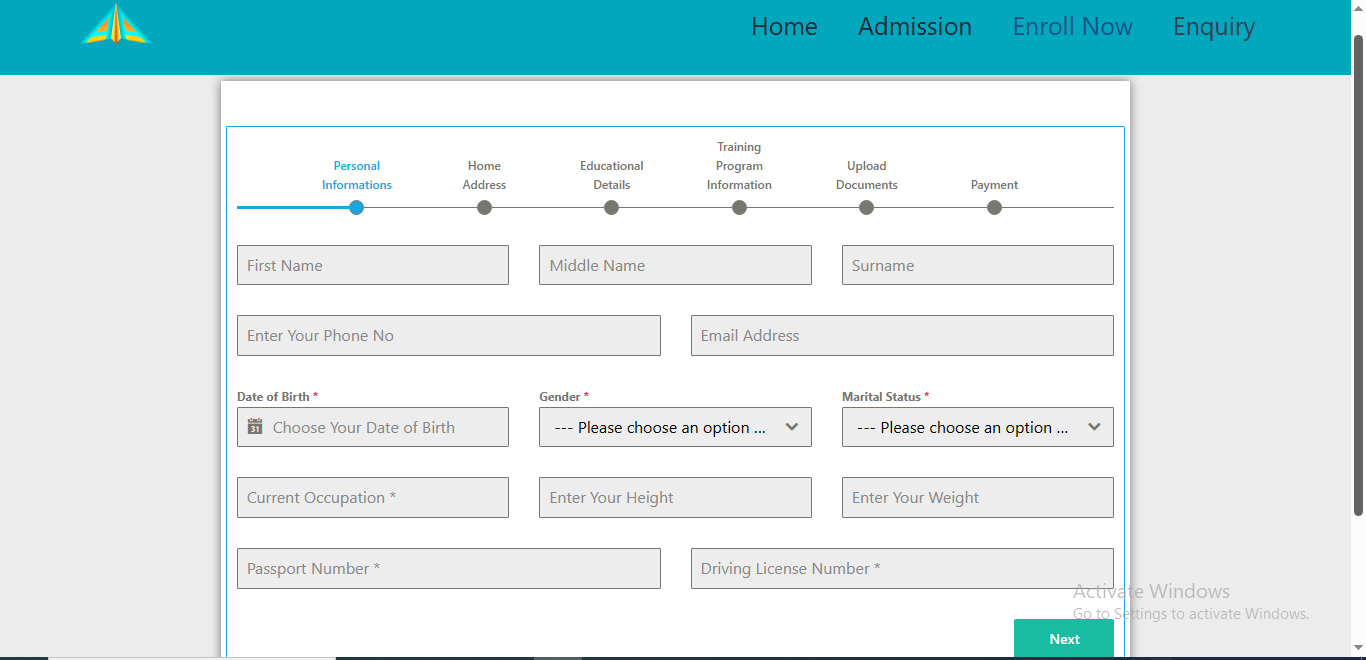
Task: Click the Personal Informations step label
Action: [357, 175]
